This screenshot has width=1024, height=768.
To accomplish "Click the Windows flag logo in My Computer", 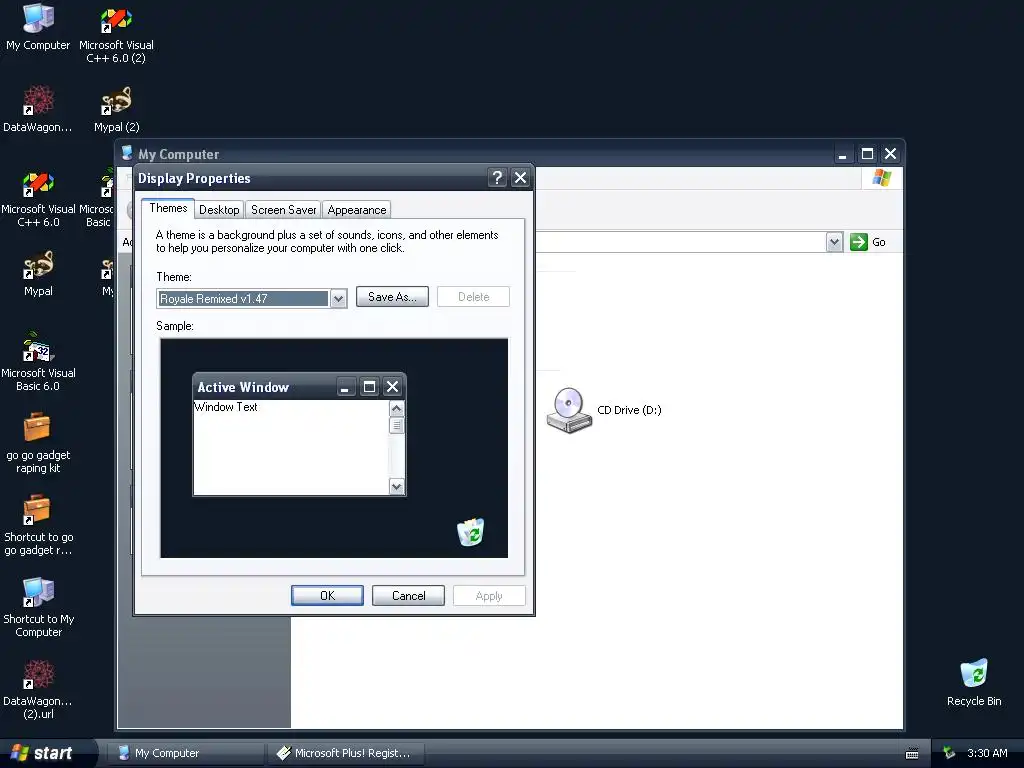I will pyautogui.click(x=881, y=178).
